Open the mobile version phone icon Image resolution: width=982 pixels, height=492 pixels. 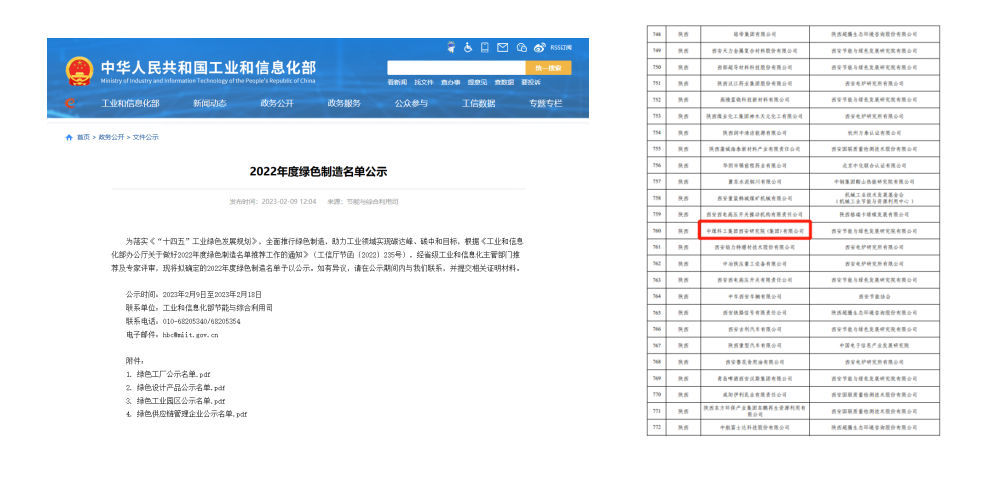coord(484,47)
